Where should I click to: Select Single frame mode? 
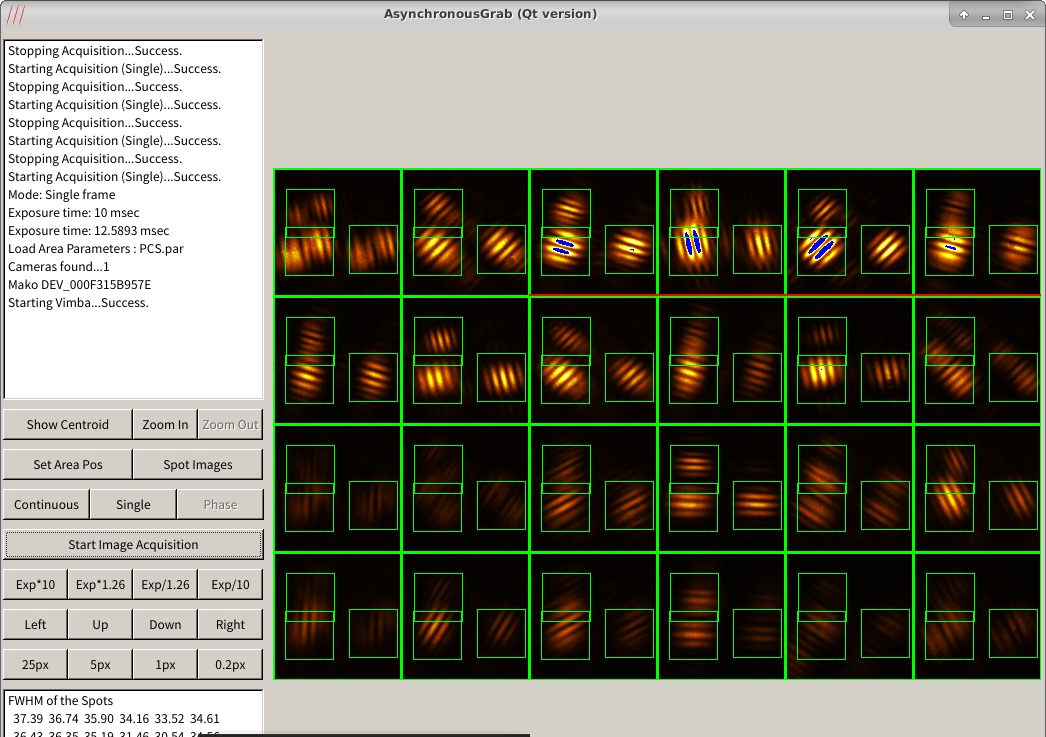tap(133, 505)
